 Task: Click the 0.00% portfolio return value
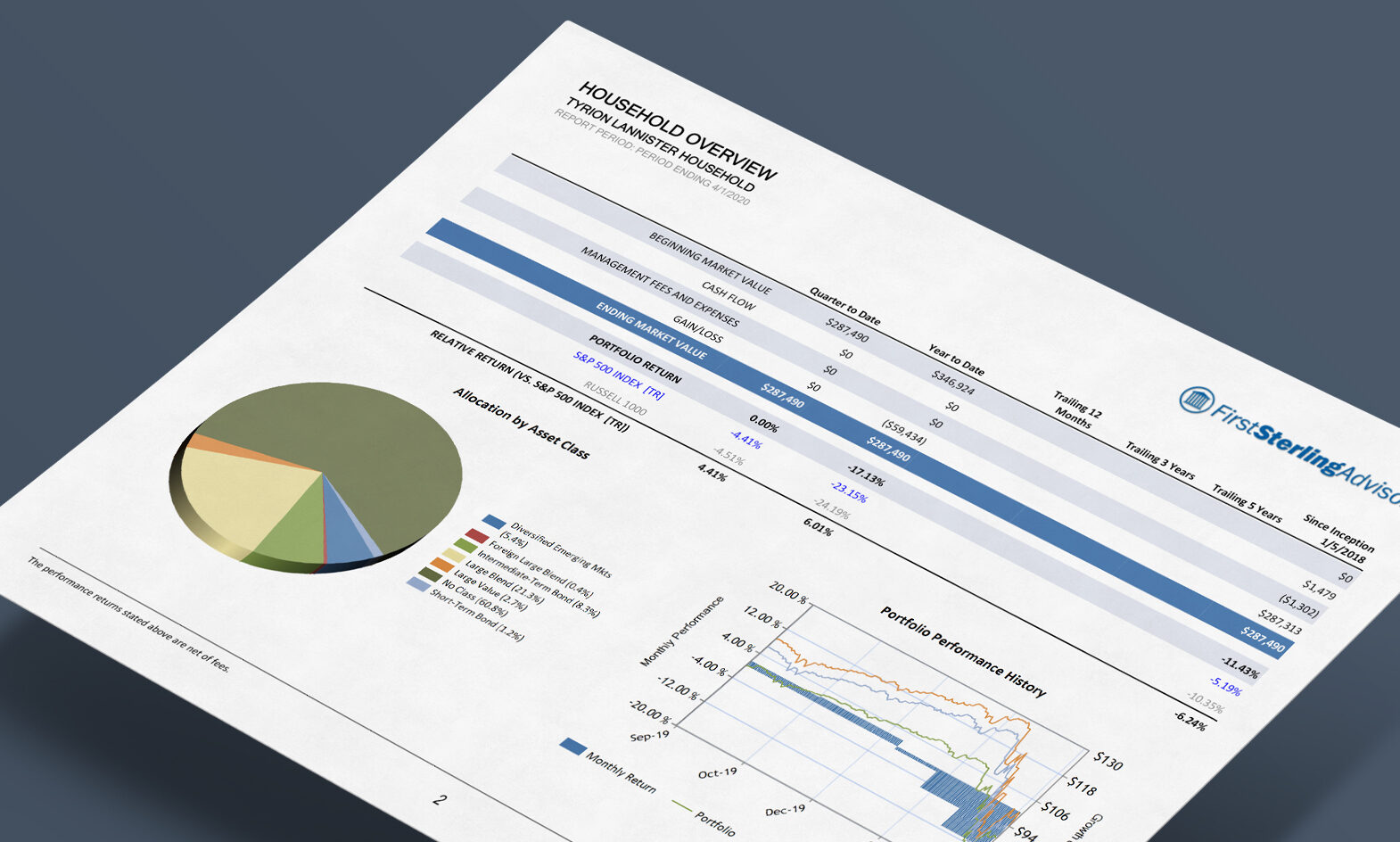[763, 423]
